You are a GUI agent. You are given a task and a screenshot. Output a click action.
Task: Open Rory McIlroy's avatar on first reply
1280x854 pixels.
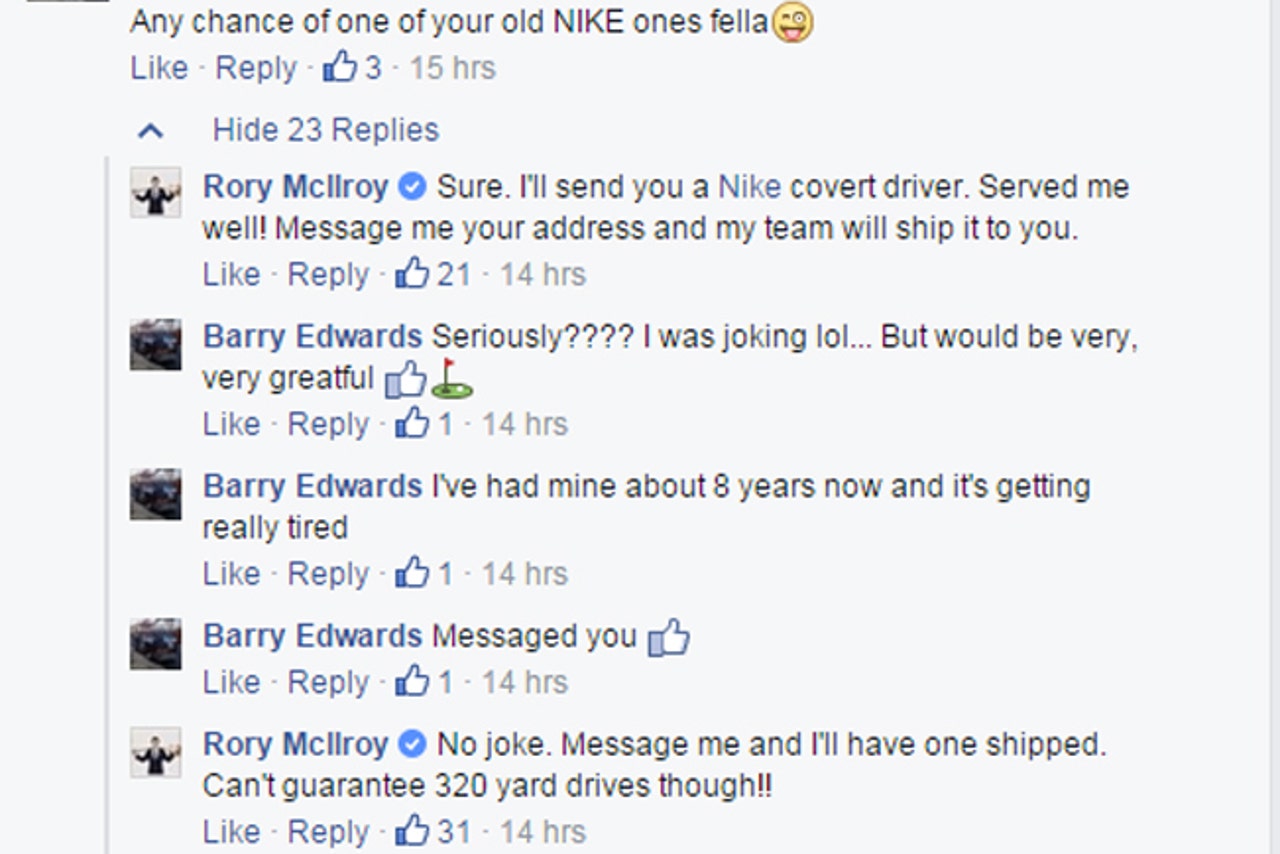(x=156, y=192)
